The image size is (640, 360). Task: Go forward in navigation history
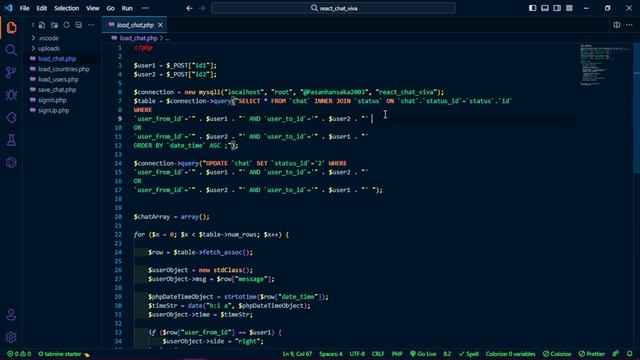point(202,8)
